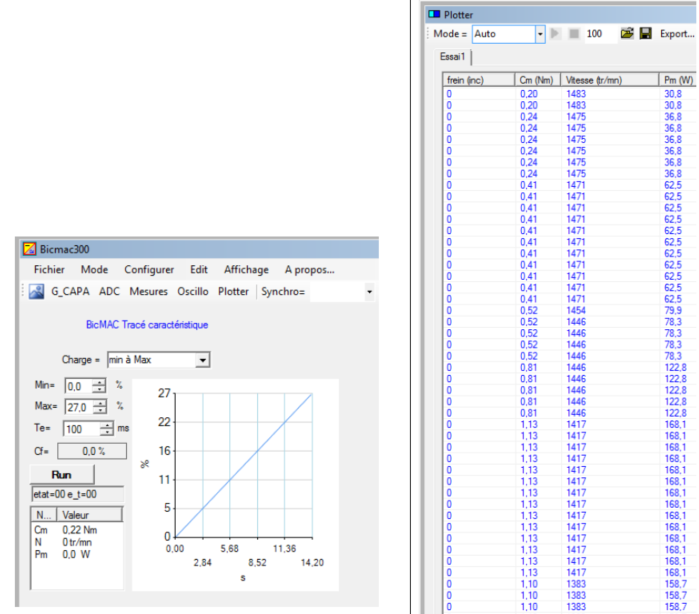The image size is (699, 614).
Task: Click the 'Vitesse (tr/mn)' column header
Action: click(610, 80)
